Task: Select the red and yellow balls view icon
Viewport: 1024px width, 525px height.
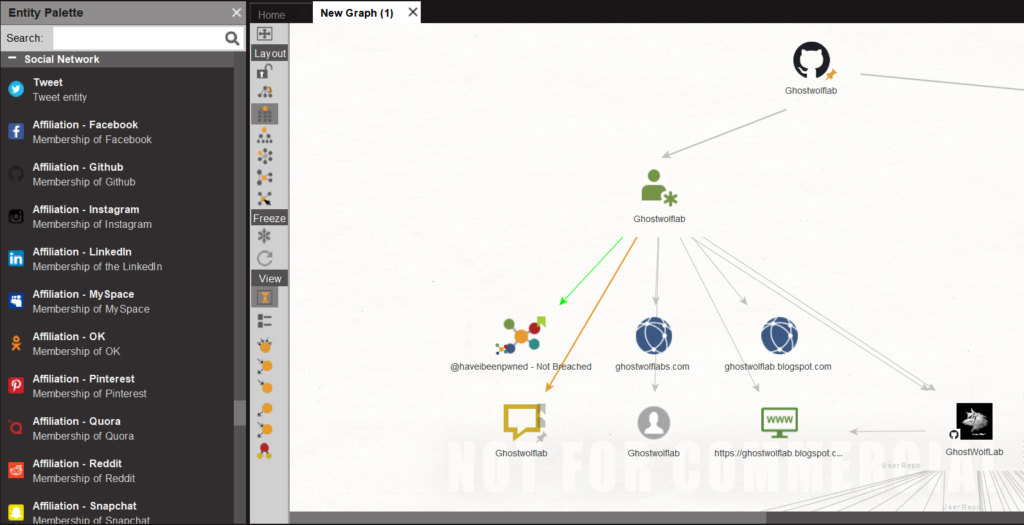Action: [264, 451]
